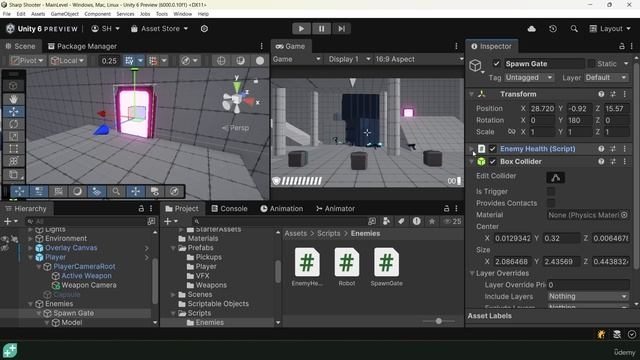Select the Rect tool in Scene toolbar
Screen dimensions: 640x360
[13, 149]
